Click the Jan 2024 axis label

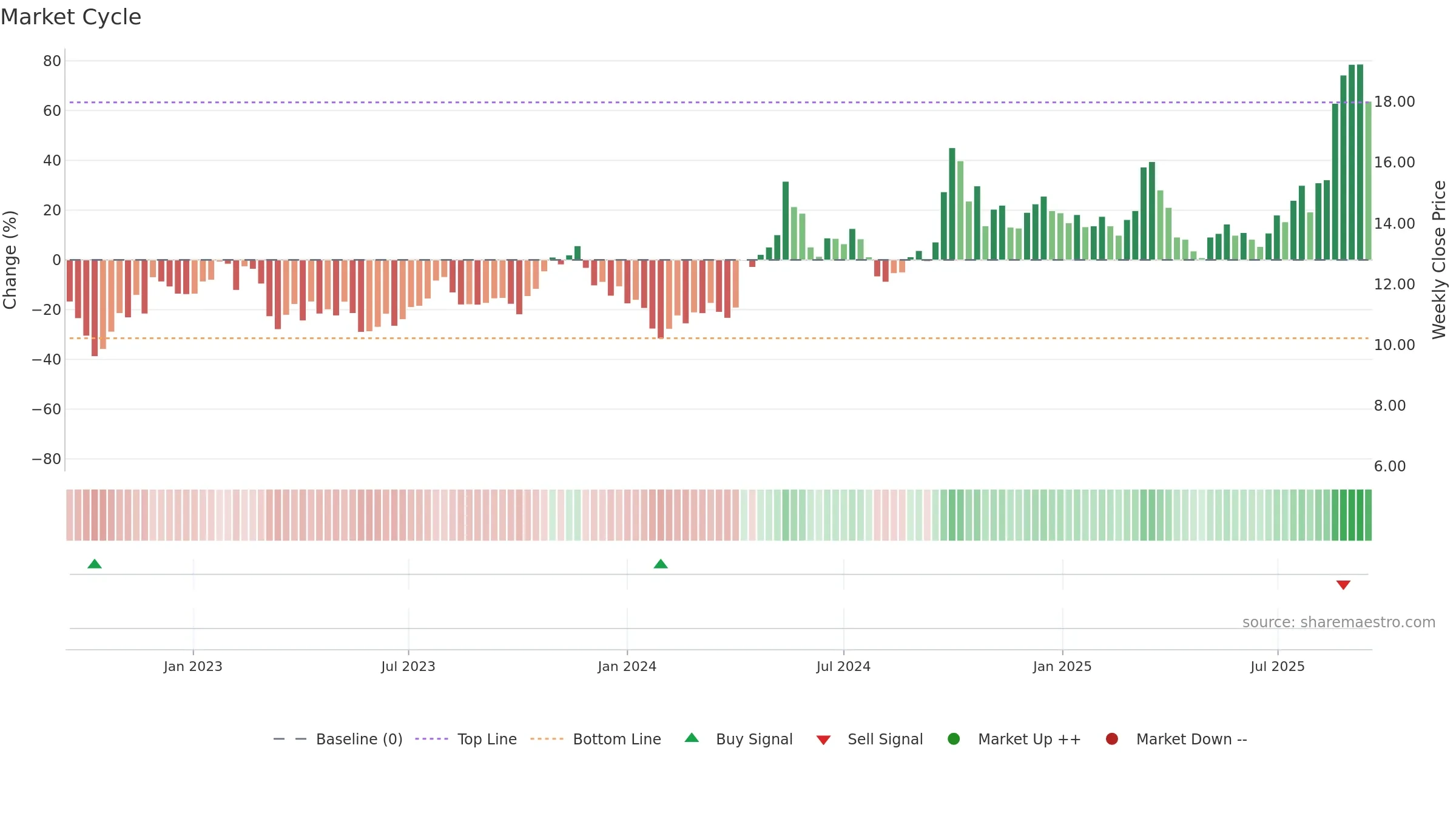click(x=627, y=667)
